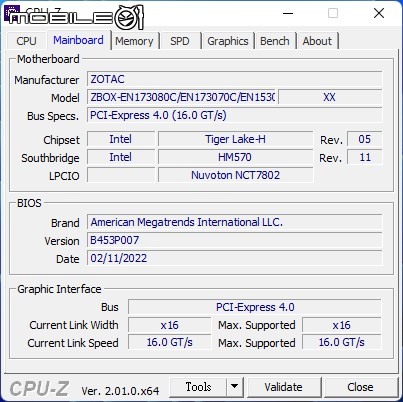Screen dimensions: 403x402
Task: Click the Chipset Intel vendor field
Action: (121, 139)
